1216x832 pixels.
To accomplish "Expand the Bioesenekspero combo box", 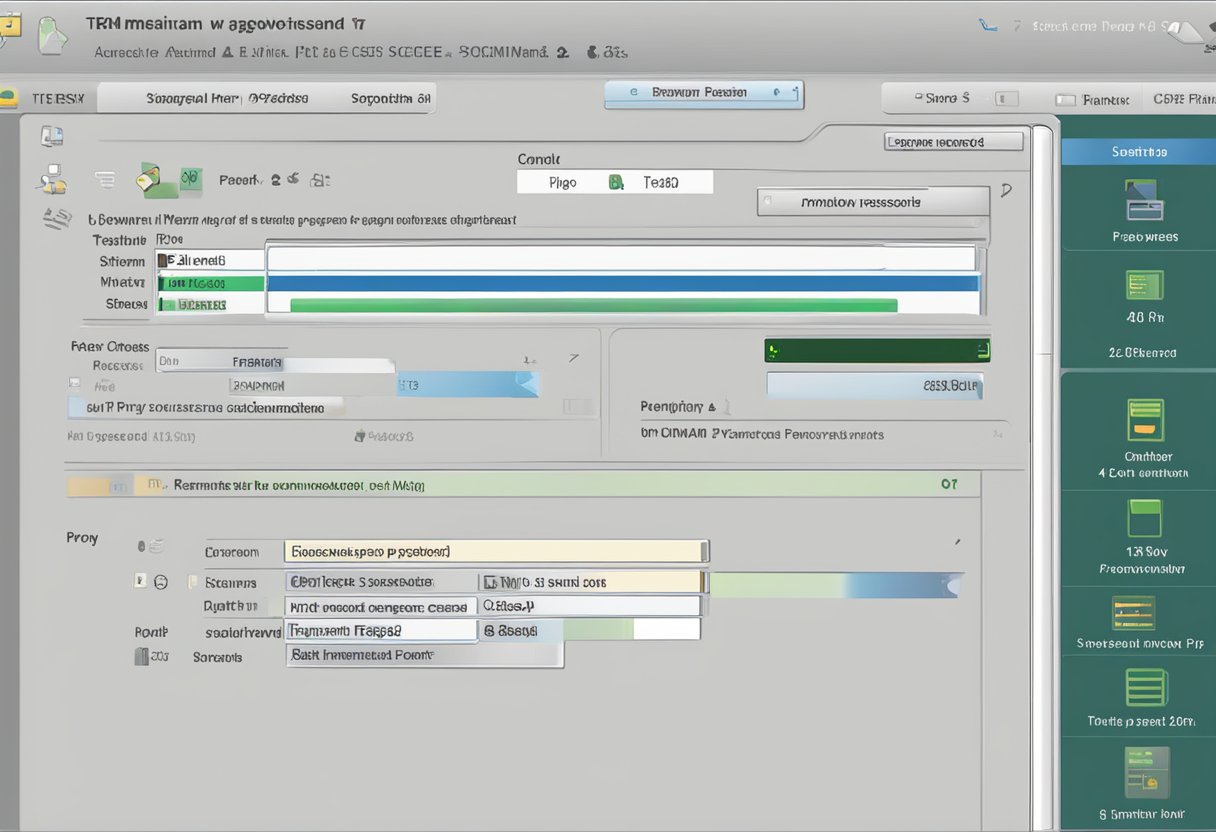I will click(496, 551).
